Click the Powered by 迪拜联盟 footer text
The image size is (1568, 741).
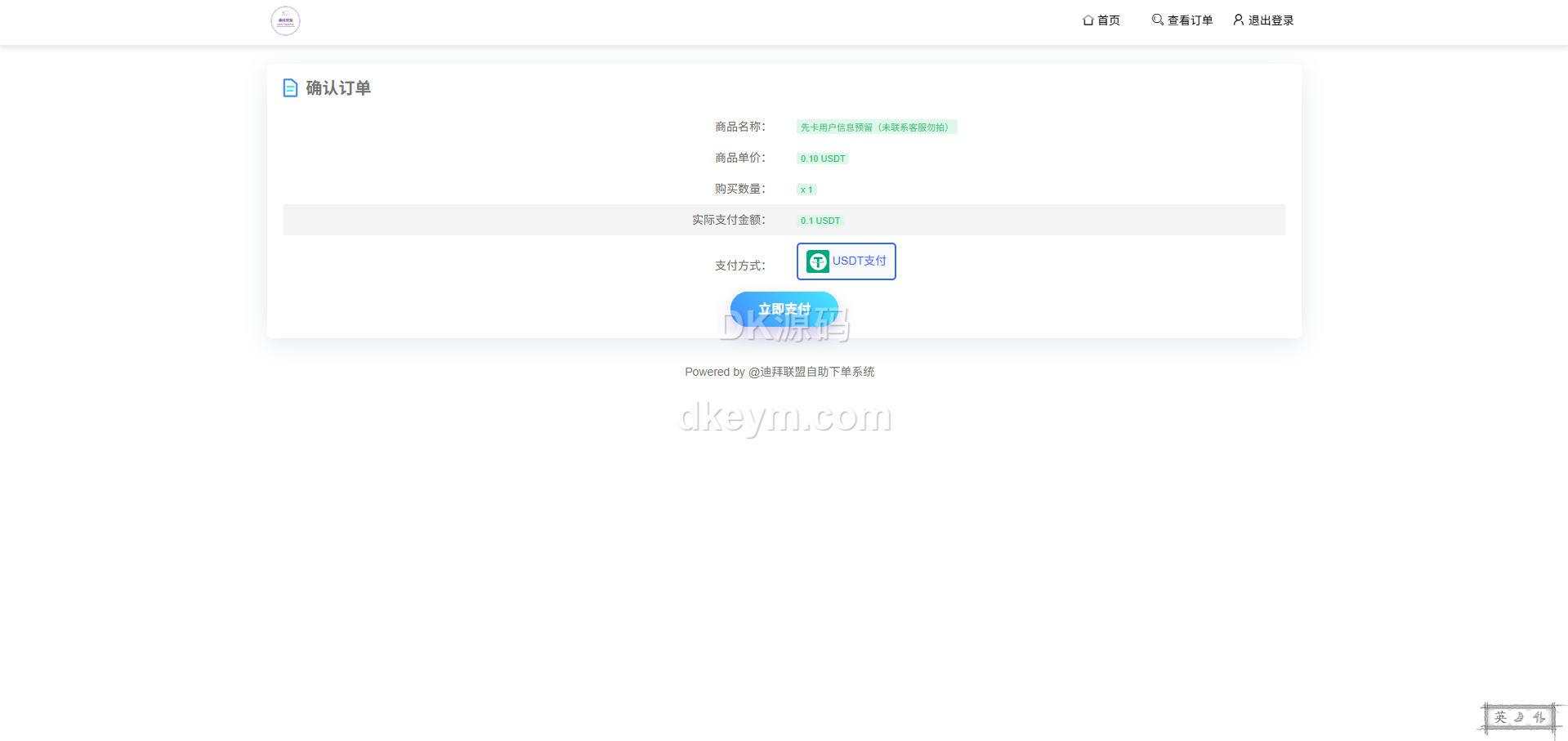coord(780,372)
